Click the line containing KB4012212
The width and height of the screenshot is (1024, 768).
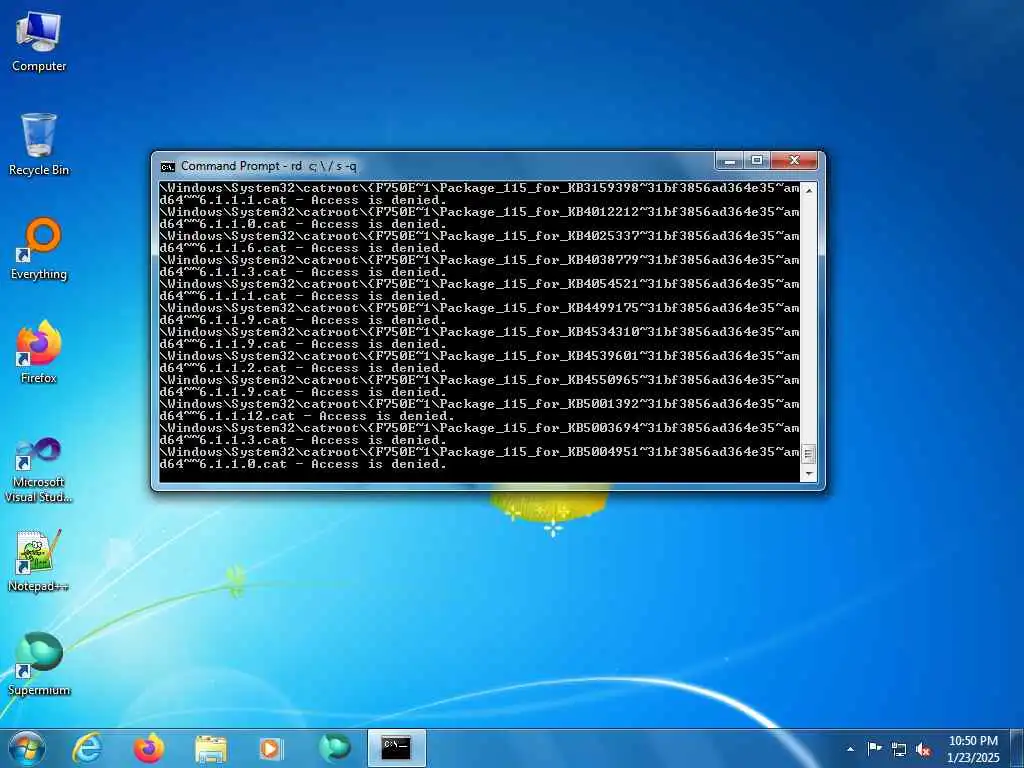point(479,212)
